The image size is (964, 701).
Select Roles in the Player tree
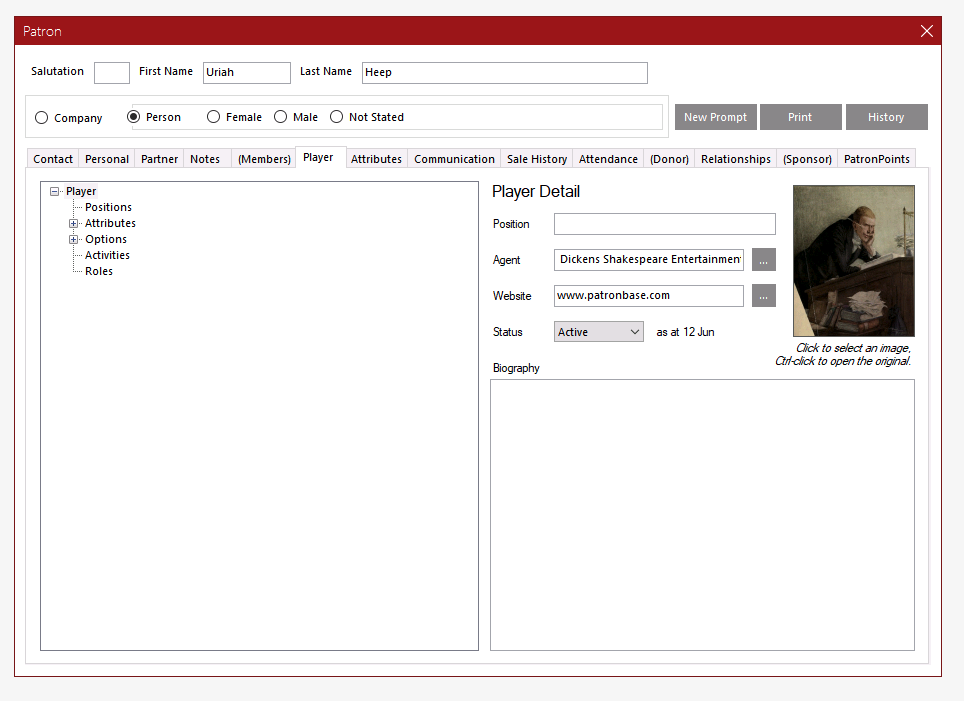coord(98,271)
